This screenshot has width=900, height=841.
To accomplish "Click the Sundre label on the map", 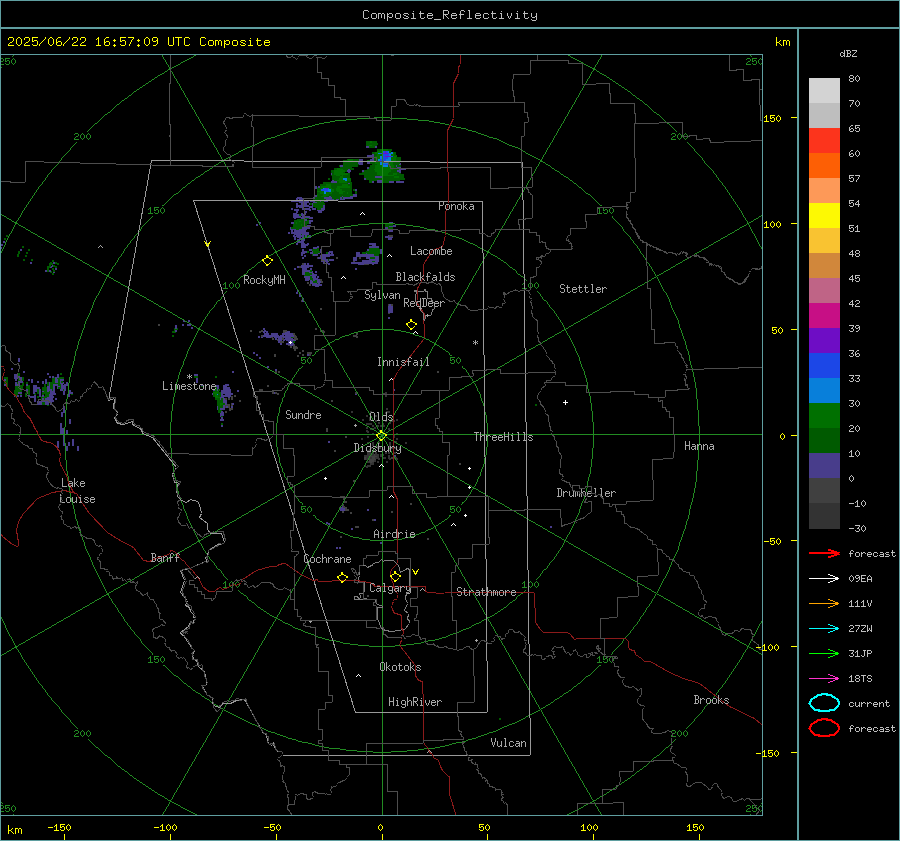I will click(303, 414).
